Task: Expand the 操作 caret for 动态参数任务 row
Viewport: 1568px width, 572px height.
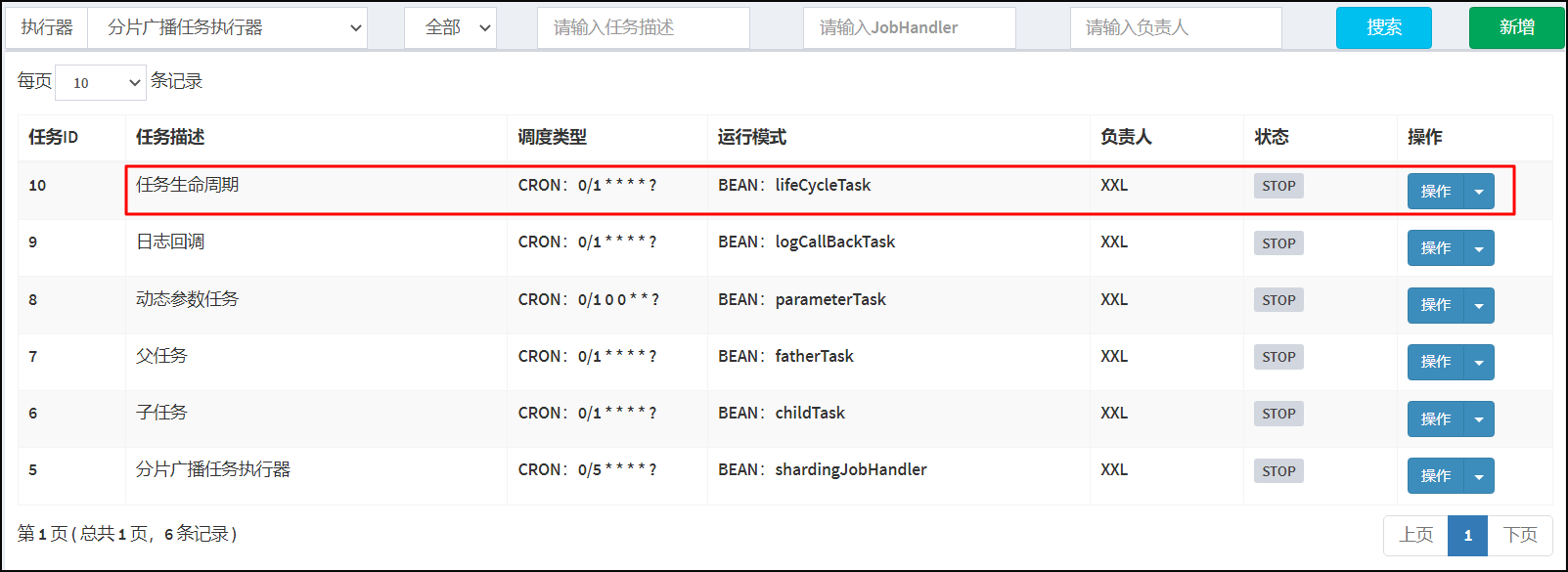Action: [1479, 305]
